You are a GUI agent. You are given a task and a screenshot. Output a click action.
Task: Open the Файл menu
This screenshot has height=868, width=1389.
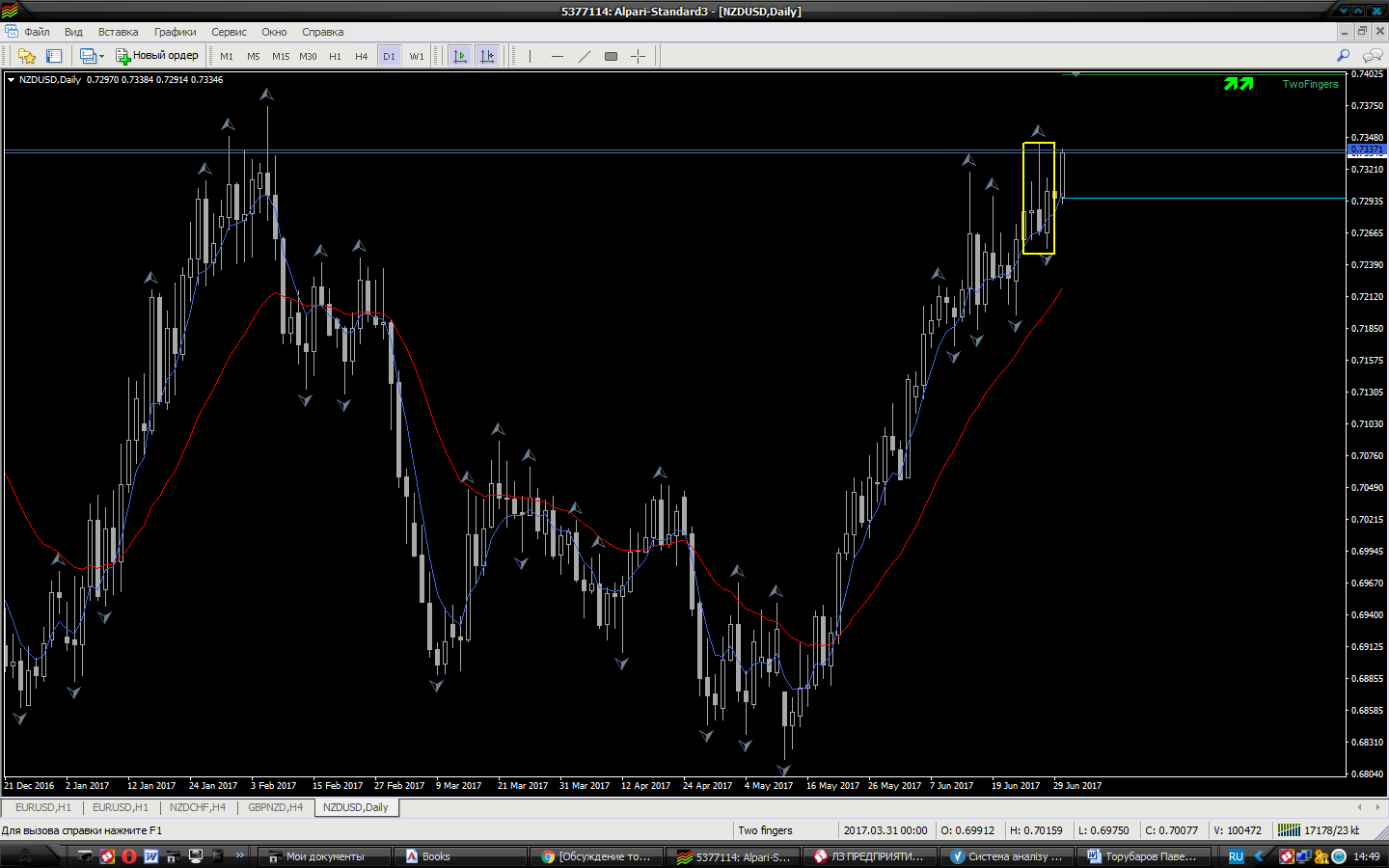click(37, 32)
